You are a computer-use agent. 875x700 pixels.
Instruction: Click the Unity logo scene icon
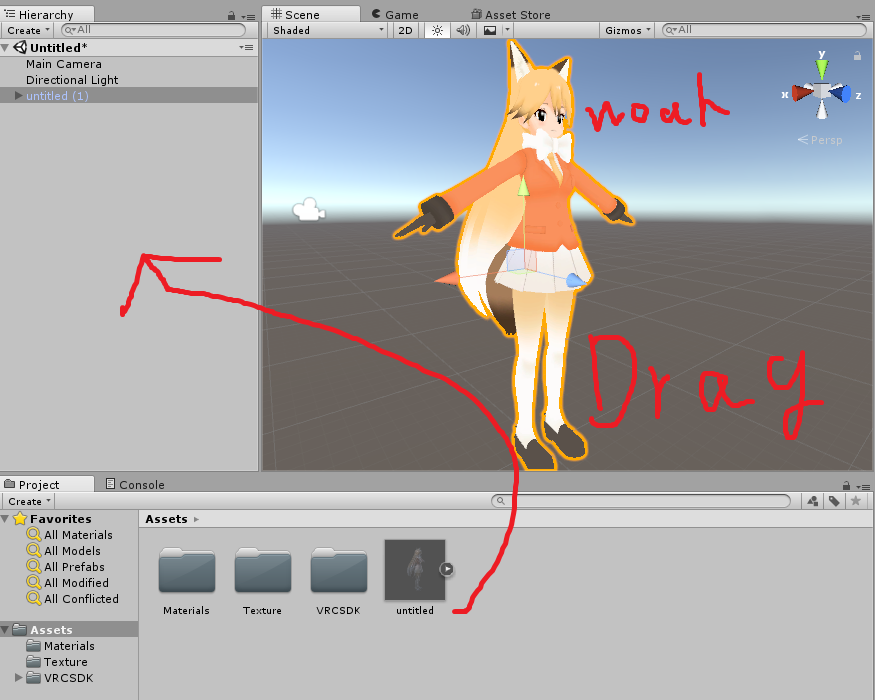20,47
